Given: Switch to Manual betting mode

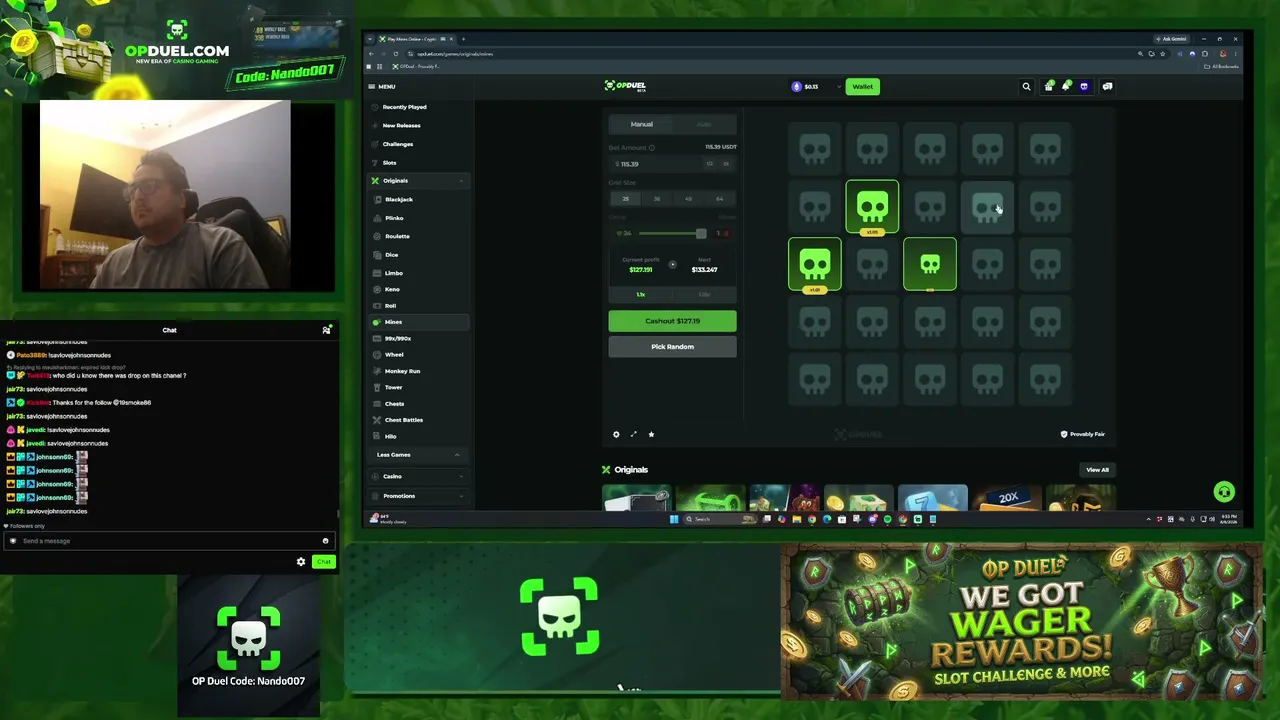Looking at the screenshot, I should pos(642,124).
